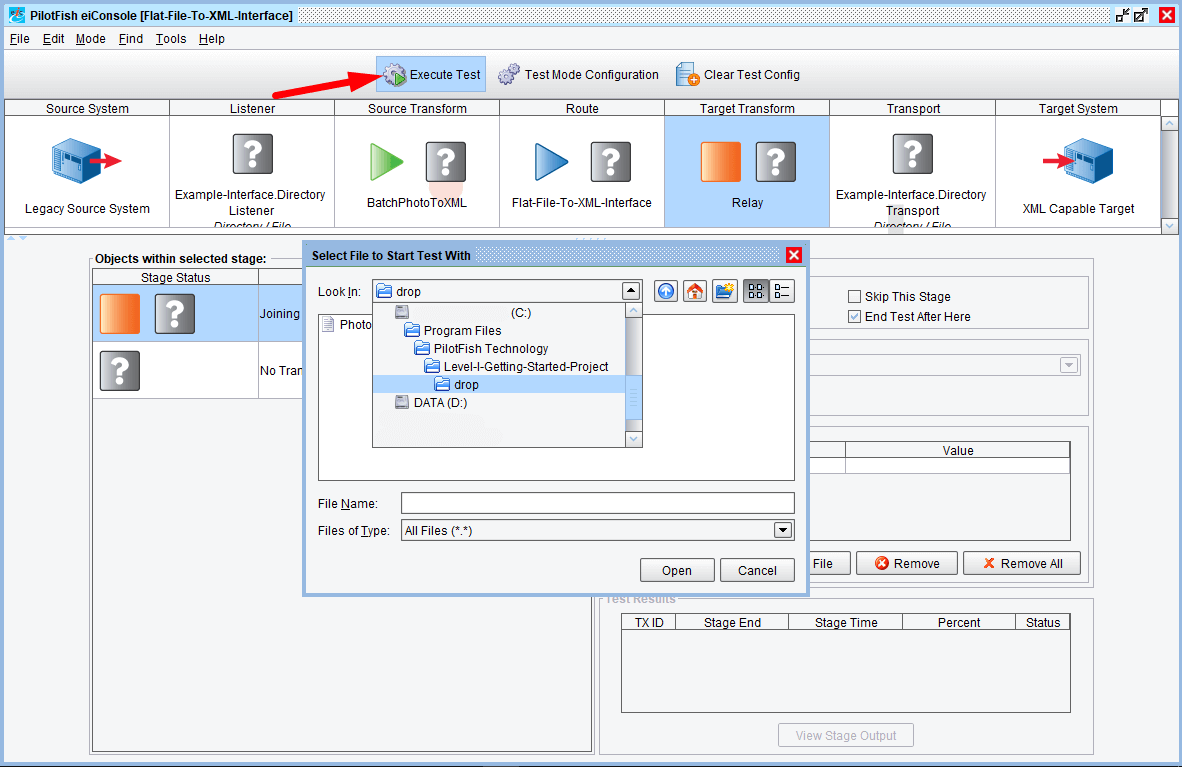Cancel the file selection dialog
Image resolution: width=1182 pixels, height=767 pixels.
click(757, 570)
